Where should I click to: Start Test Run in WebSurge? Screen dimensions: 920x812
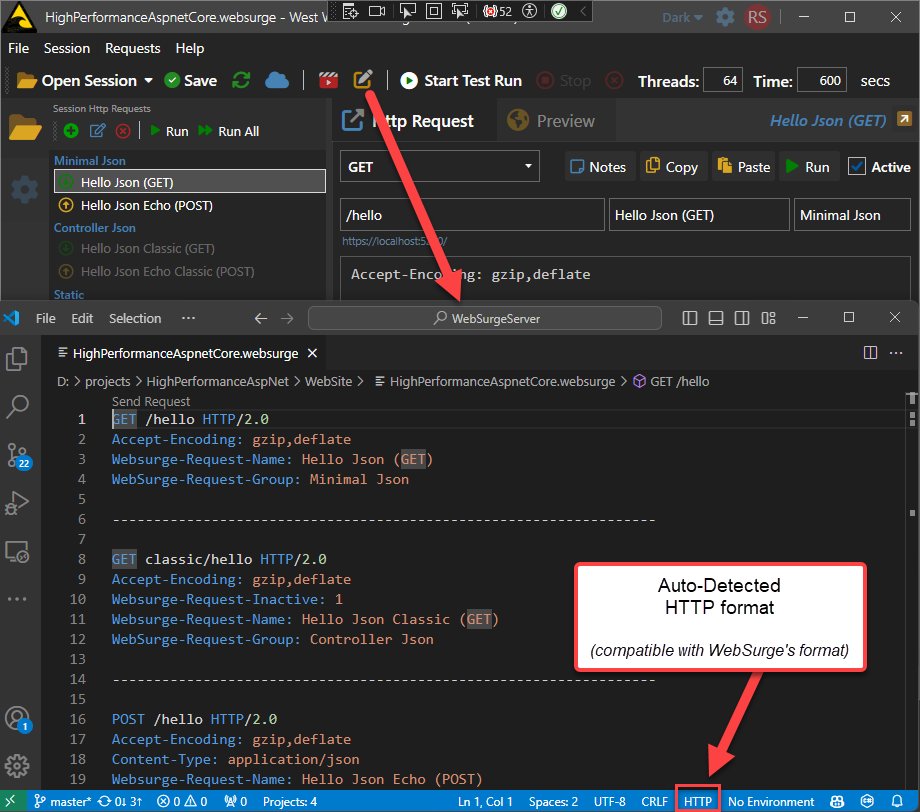(461, 80)
